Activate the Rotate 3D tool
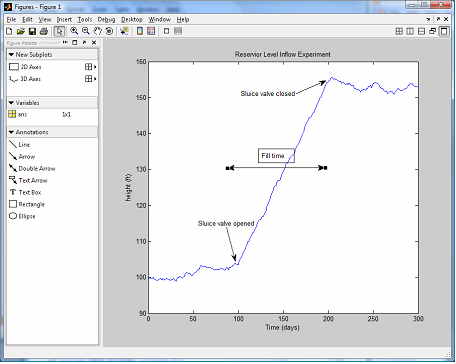 click(109, 31)
